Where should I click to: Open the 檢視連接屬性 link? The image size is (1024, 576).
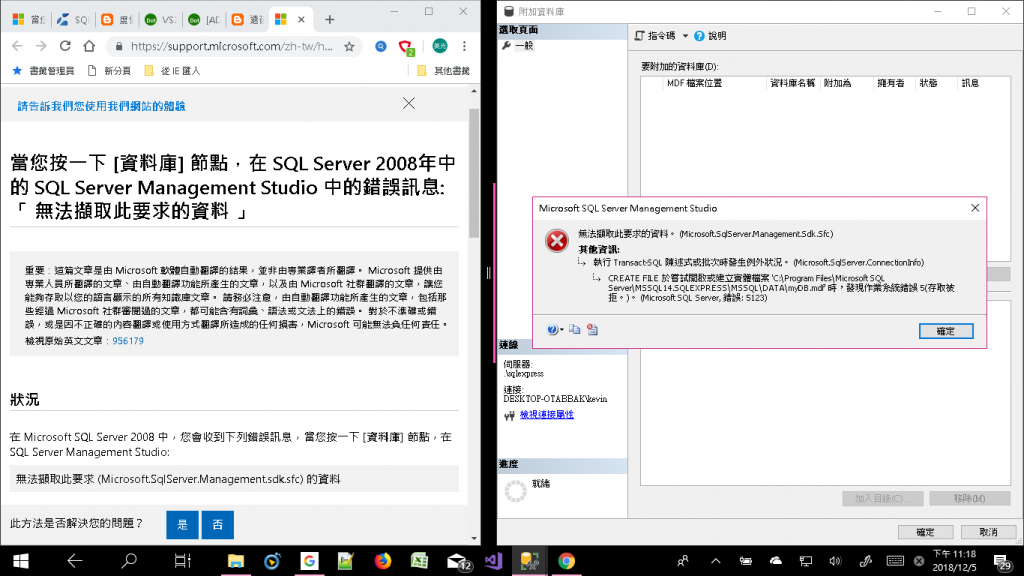(x=547, y=415)
